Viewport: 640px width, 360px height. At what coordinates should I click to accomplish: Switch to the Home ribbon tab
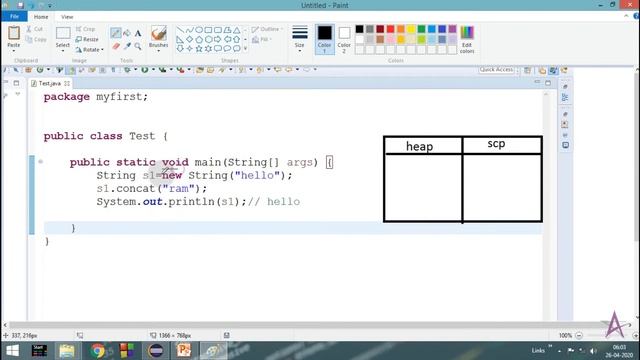click(41, 17)
